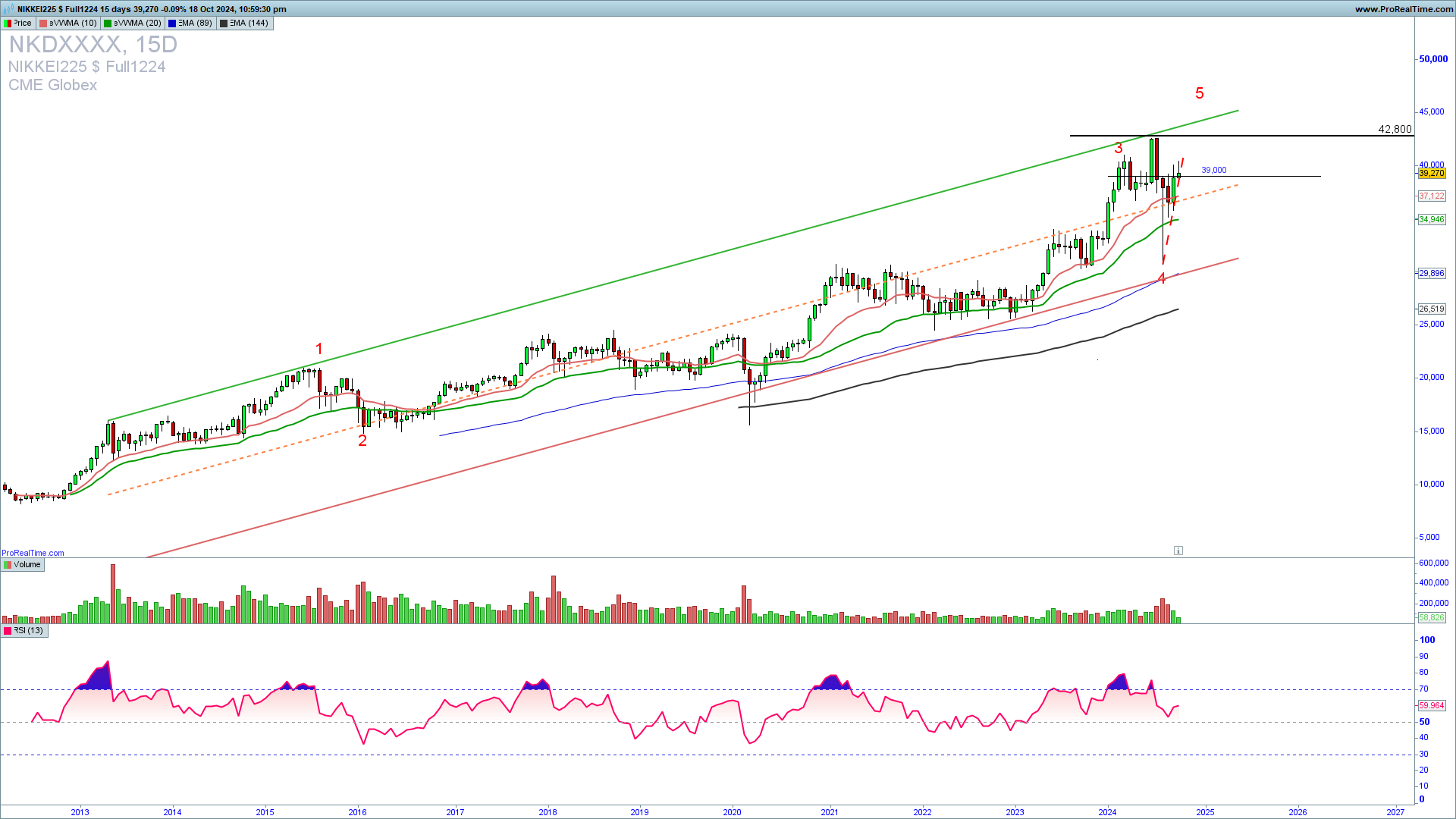The height and width of the screenshot is (819, 1456).
Task: Select the 39,000 horizontal line label
Action: 1213,170
